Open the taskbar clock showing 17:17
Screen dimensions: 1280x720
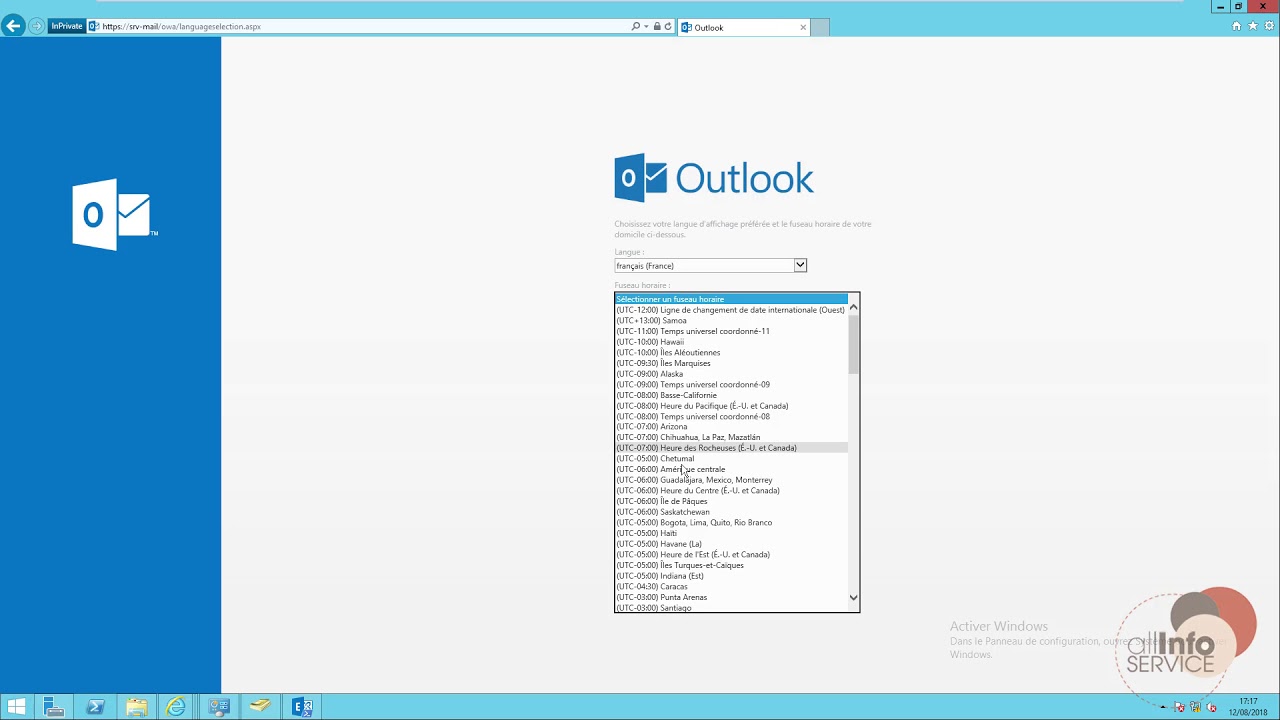tap(1248, 707)
